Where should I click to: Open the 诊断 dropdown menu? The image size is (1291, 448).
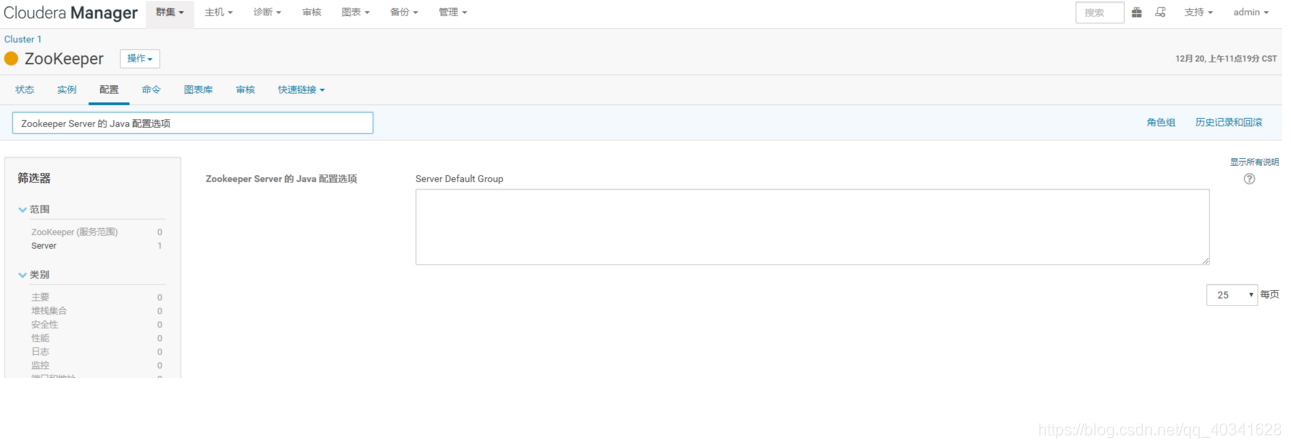(x=267, y=12)
